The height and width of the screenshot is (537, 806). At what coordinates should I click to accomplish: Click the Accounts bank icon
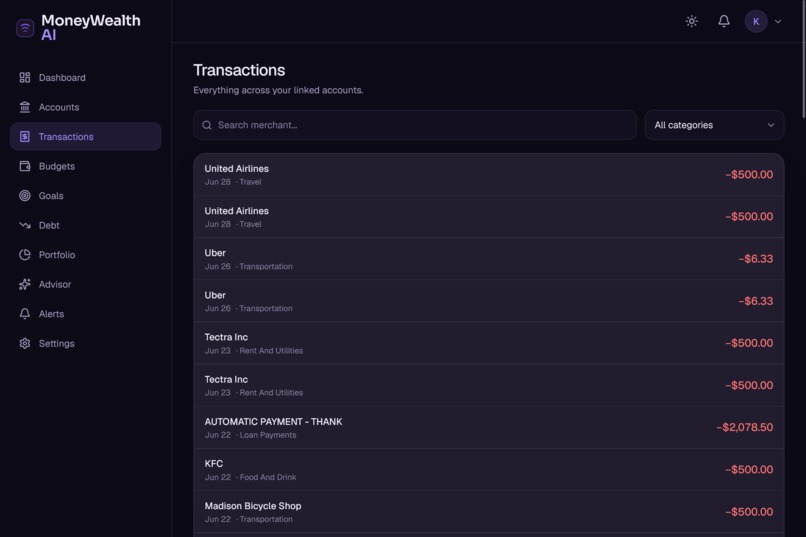coord(25,107)
